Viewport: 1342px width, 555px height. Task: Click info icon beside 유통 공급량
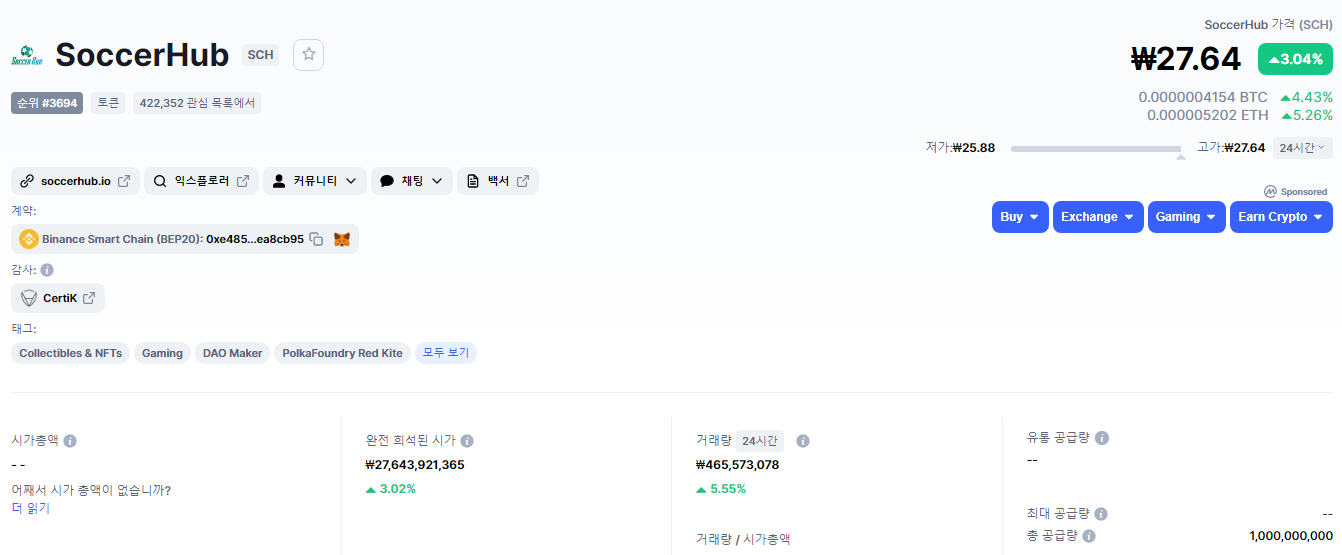1101,438
